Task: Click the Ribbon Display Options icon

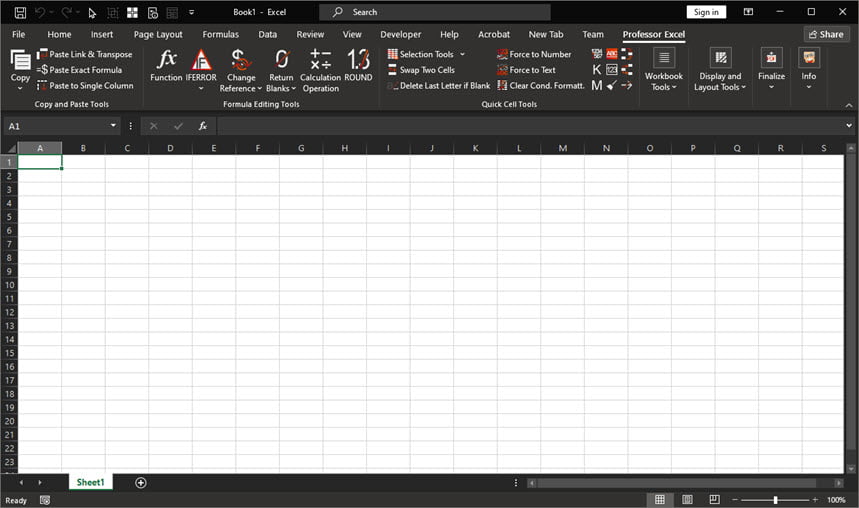Action: [748, 12]
